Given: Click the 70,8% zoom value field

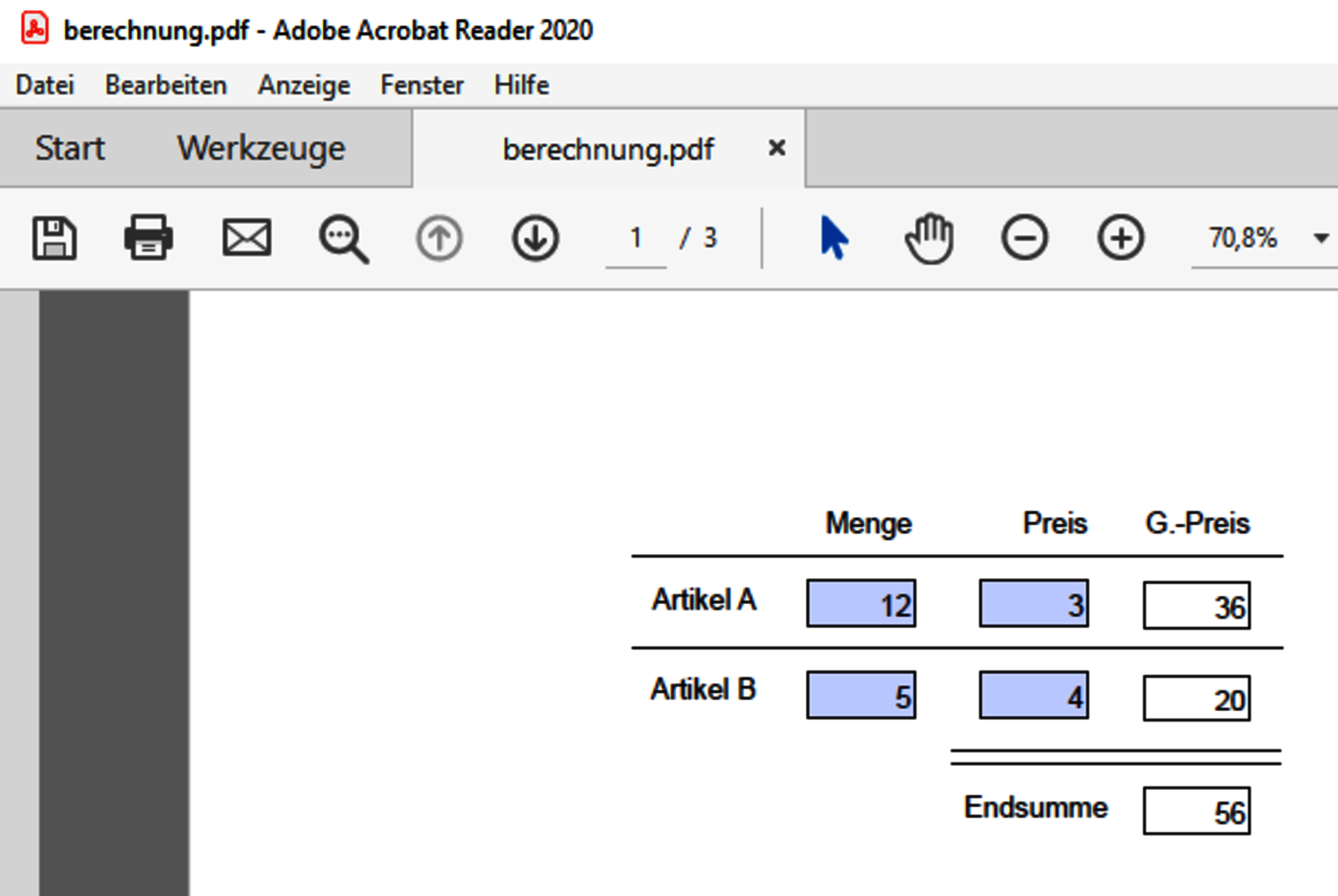Looking at the screenshot, I should click(1243, 239).
